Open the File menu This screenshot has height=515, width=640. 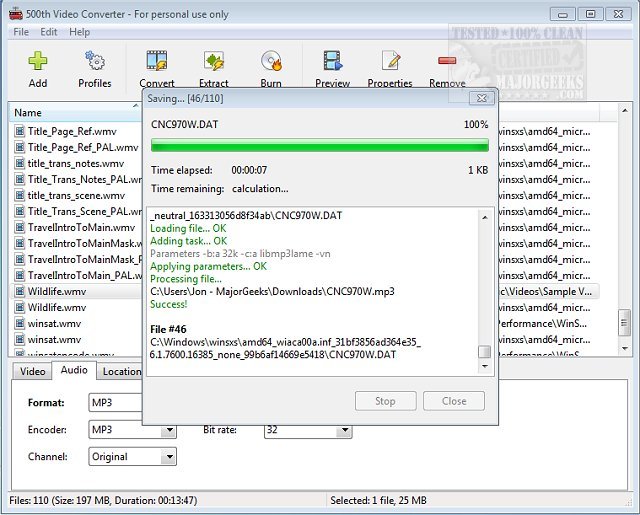(21, 32)
